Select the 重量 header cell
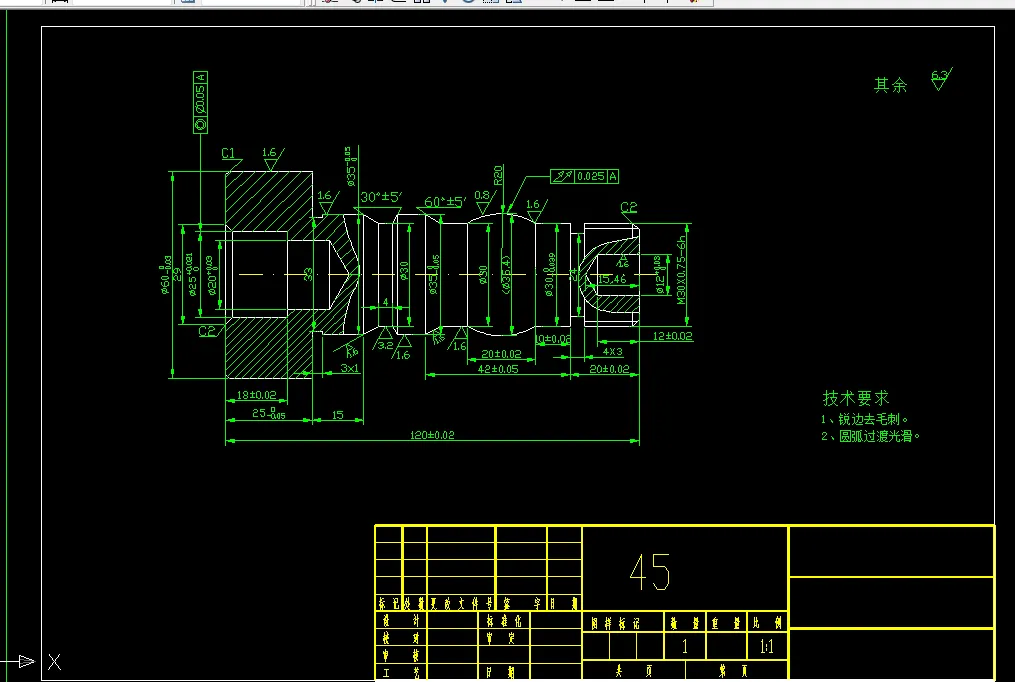Screen dimensions: 1015x682 click(x=726, y=623)
